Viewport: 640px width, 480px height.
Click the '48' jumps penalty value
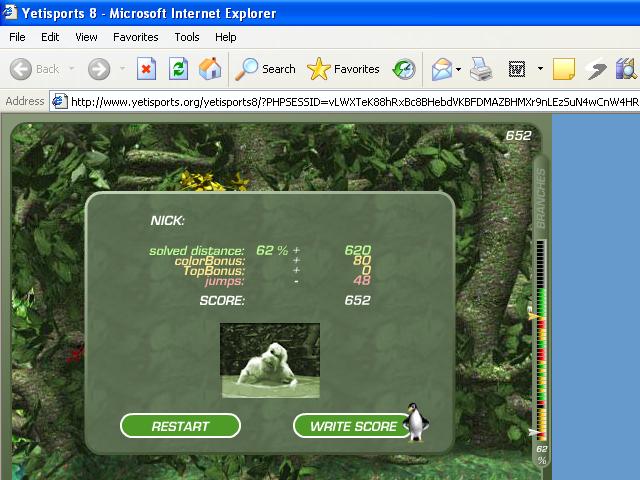click(x=362, y=280)
